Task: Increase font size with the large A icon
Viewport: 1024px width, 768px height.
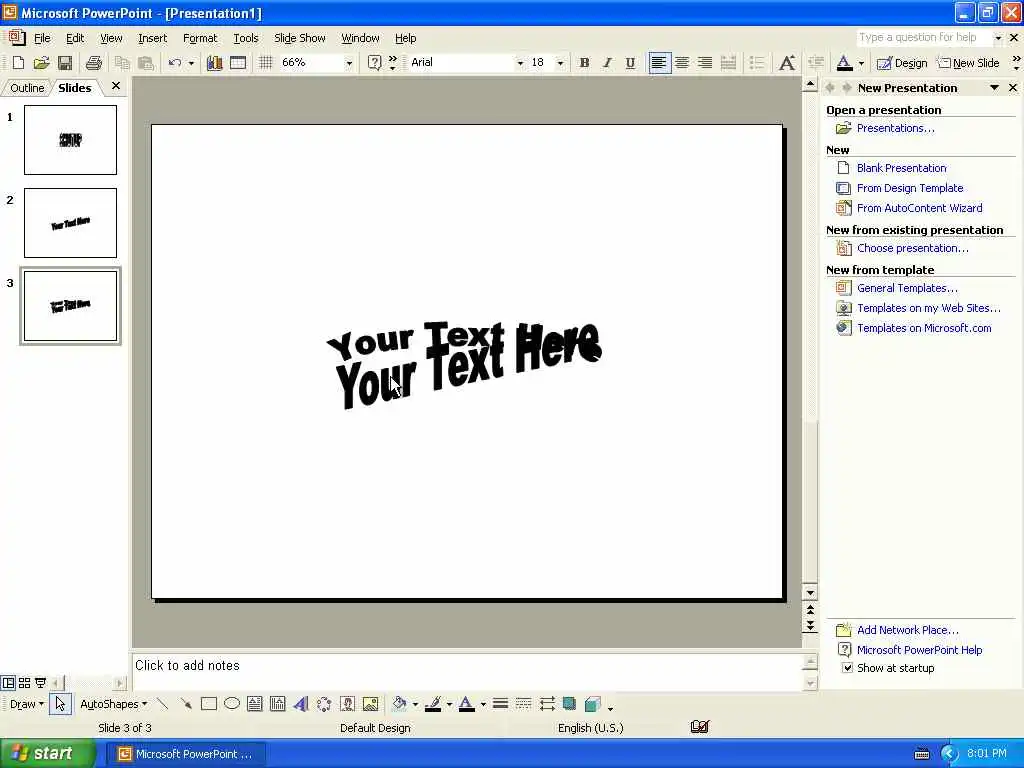Action: (x=787, y=63)
